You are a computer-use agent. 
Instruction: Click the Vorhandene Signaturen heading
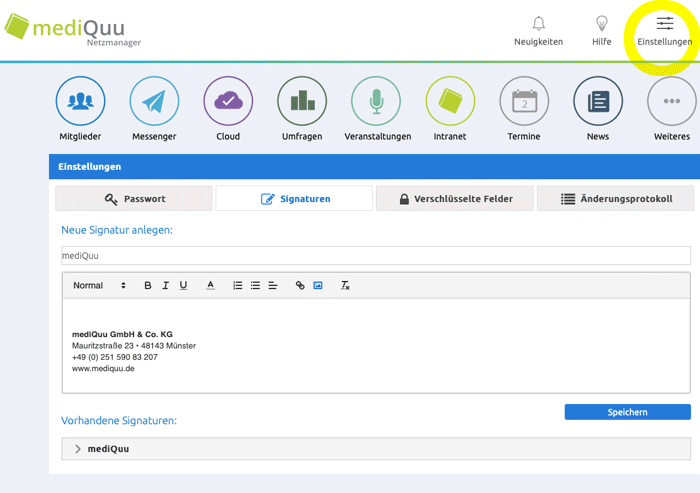coord(119,421)
